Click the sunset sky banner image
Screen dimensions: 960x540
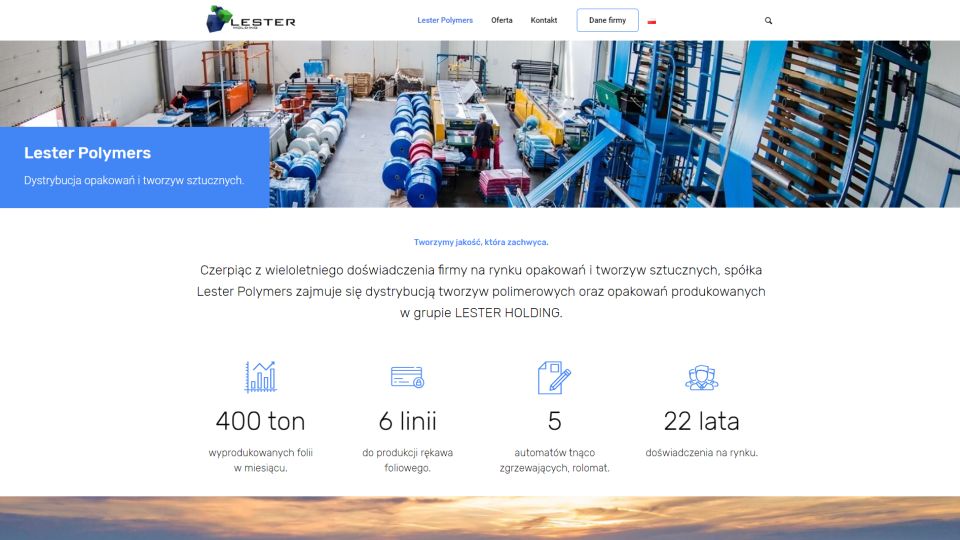[480, 518]
